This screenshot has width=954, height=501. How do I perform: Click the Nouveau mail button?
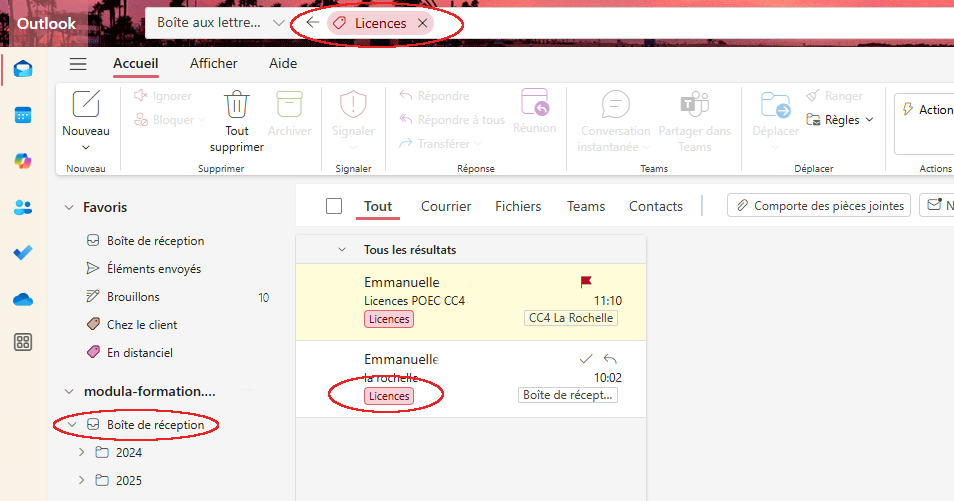86,105
